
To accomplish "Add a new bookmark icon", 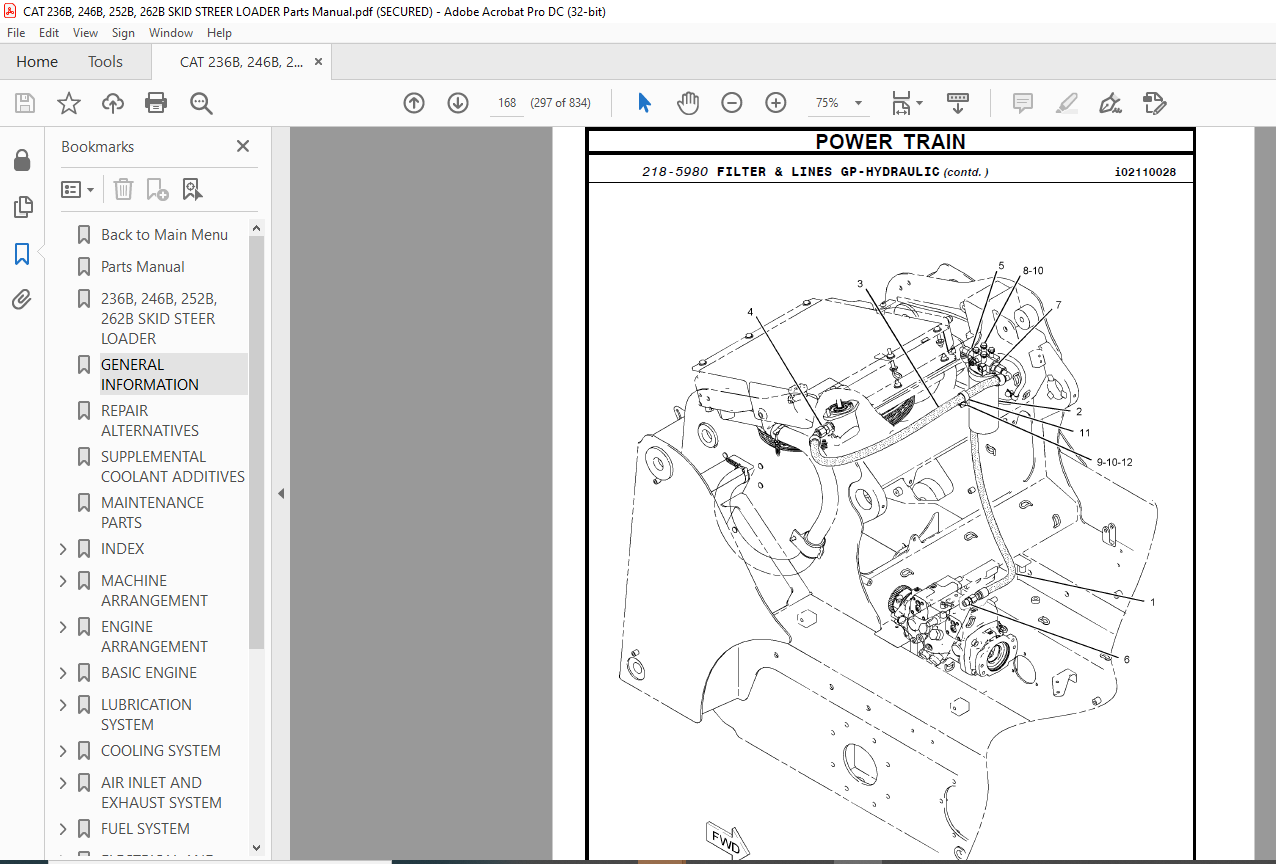I will pos(157,189).
